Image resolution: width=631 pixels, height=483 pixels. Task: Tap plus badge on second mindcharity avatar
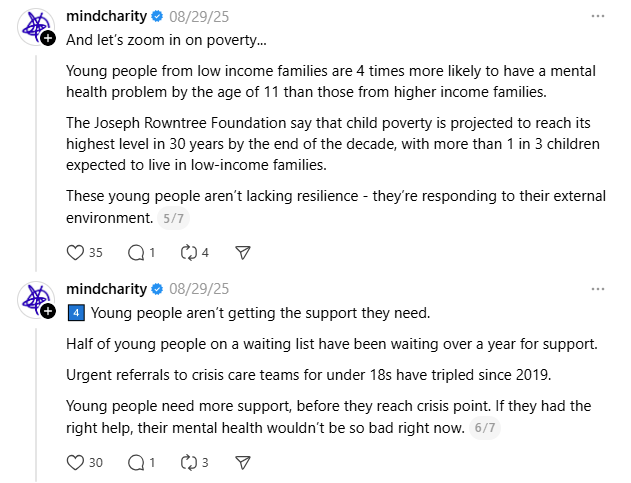47,311
